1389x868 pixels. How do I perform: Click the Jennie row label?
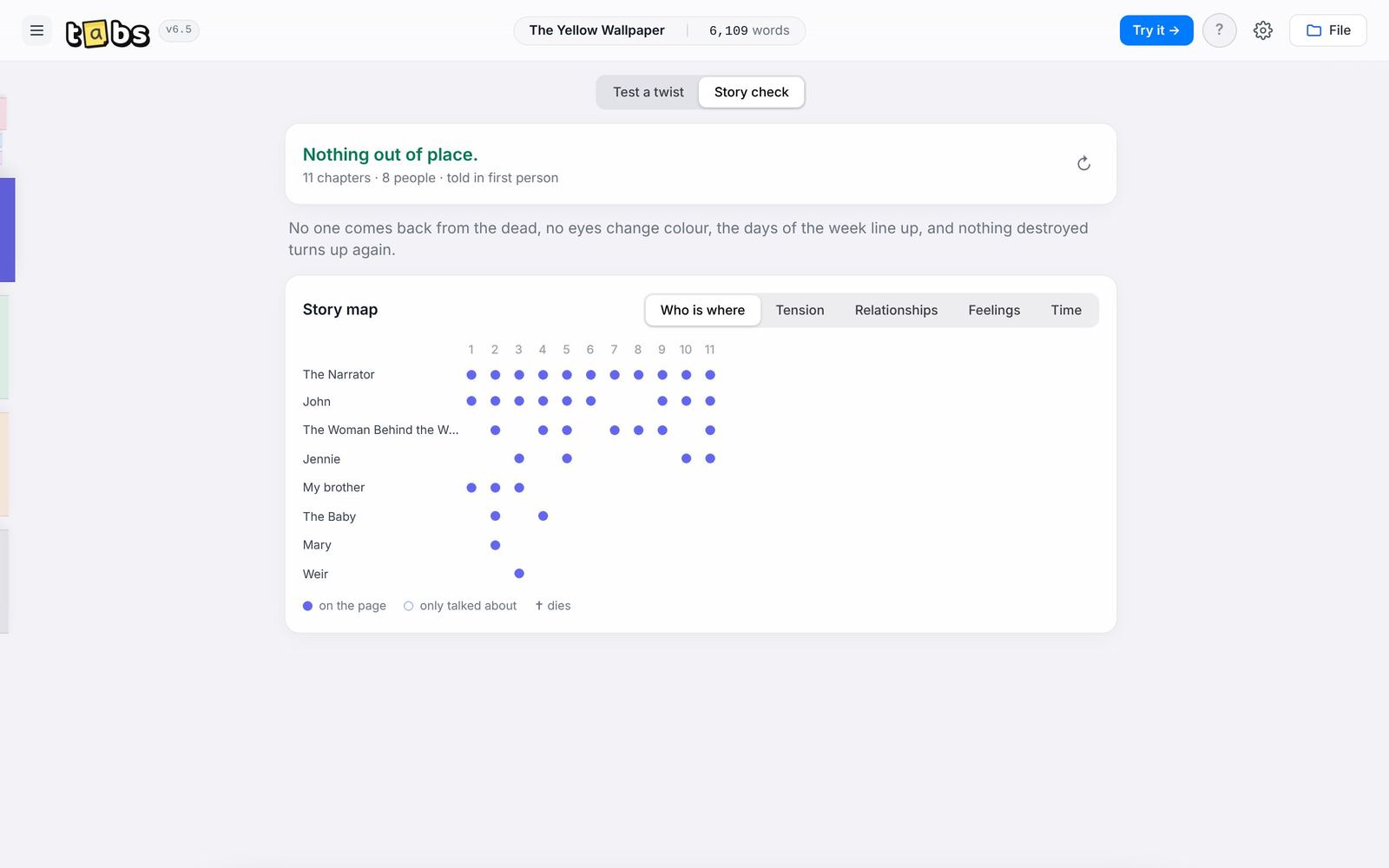(x=321, y=459)
